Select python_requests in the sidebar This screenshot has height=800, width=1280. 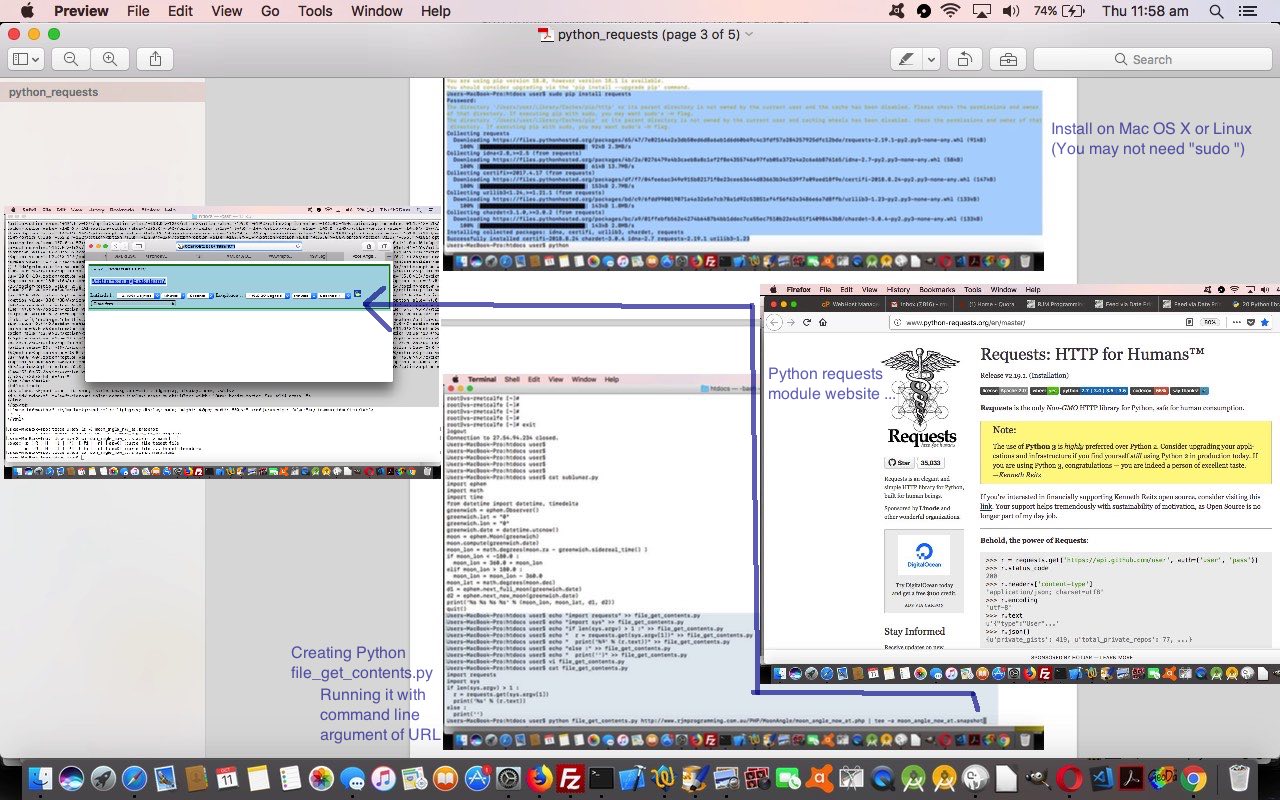pos(54,92)
